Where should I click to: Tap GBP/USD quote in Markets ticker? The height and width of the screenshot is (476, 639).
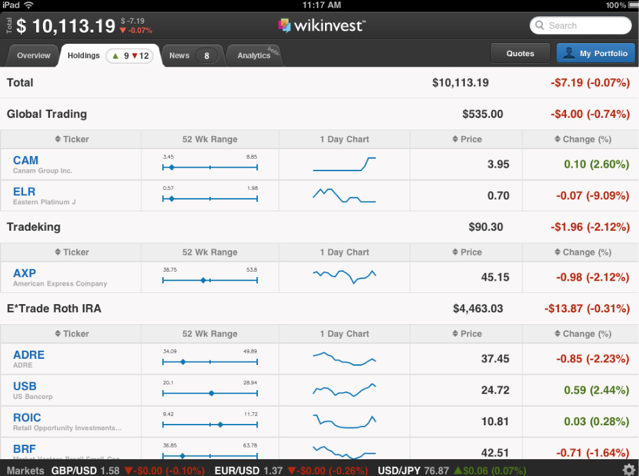click(128, 471)
